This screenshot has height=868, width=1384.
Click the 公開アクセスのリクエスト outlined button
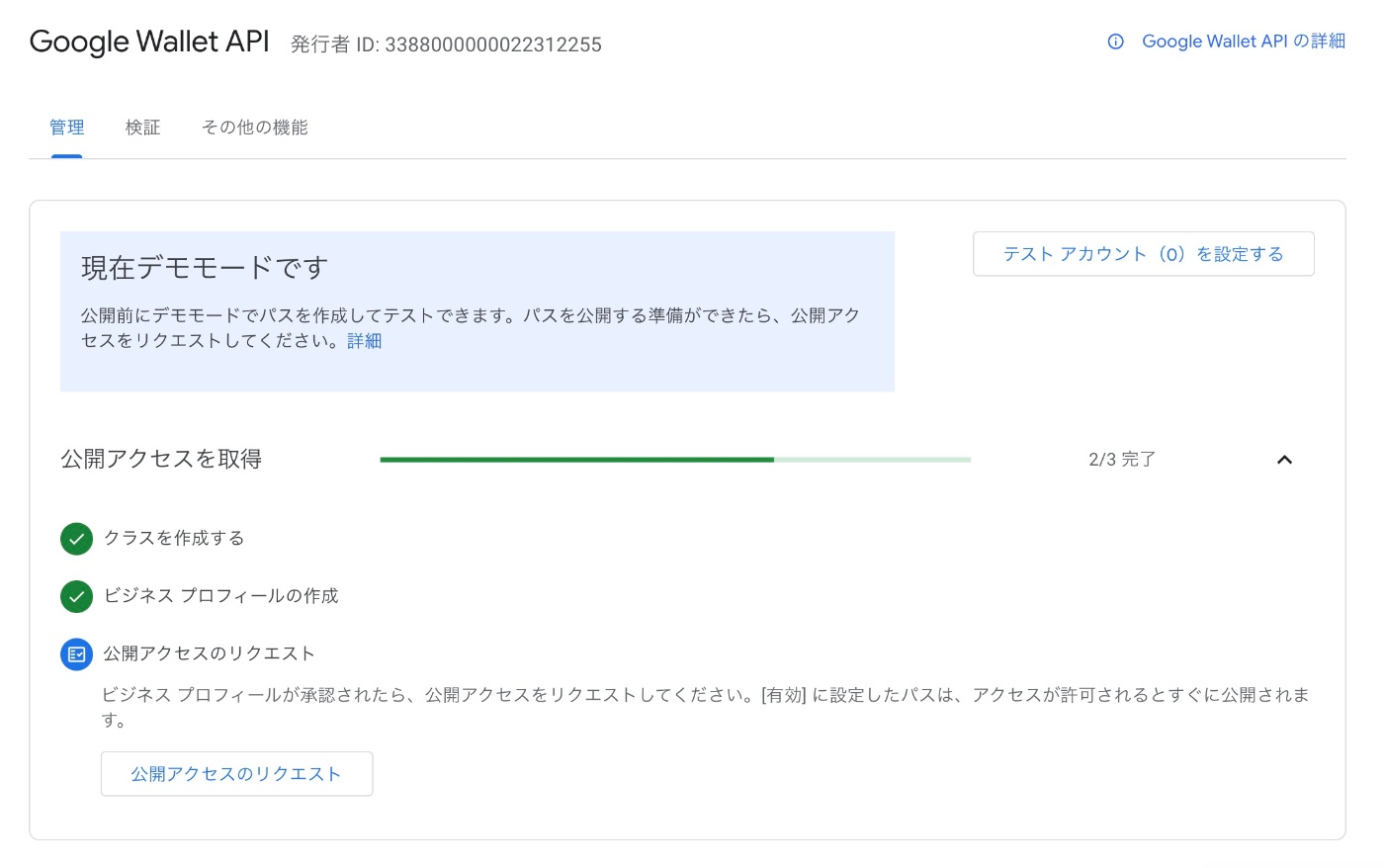[x=237, y=774]
